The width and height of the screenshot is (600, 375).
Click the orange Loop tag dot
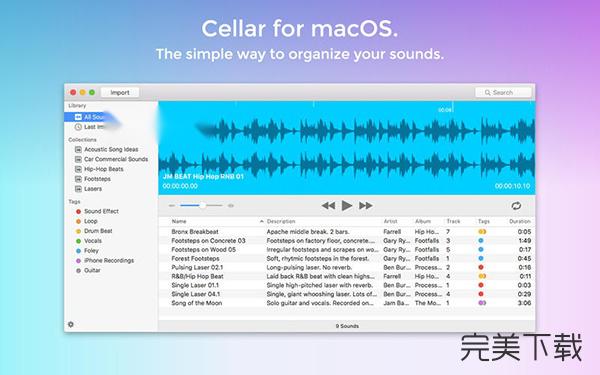point(78,221)
